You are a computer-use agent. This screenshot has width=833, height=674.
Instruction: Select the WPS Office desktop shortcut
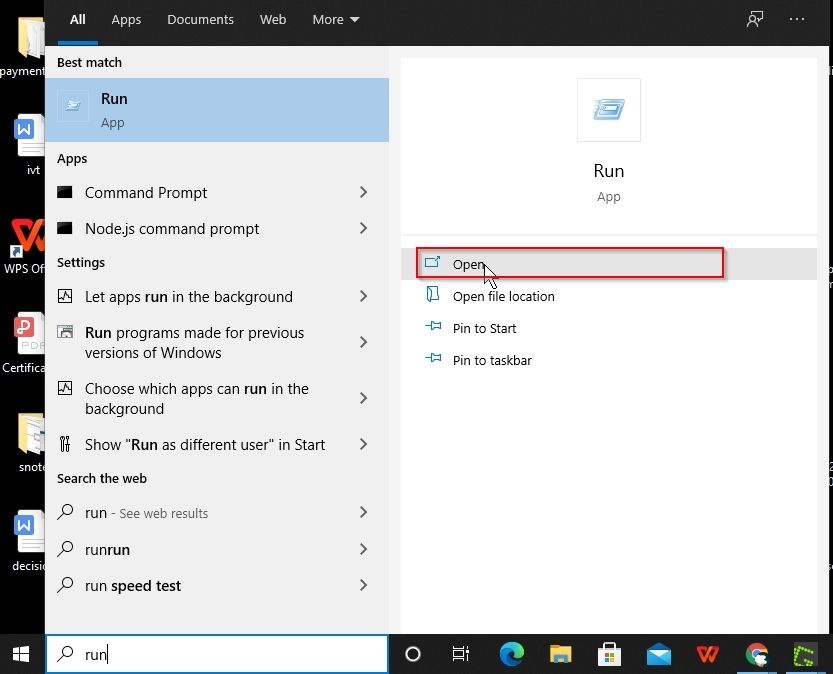(x=24, y=246)
